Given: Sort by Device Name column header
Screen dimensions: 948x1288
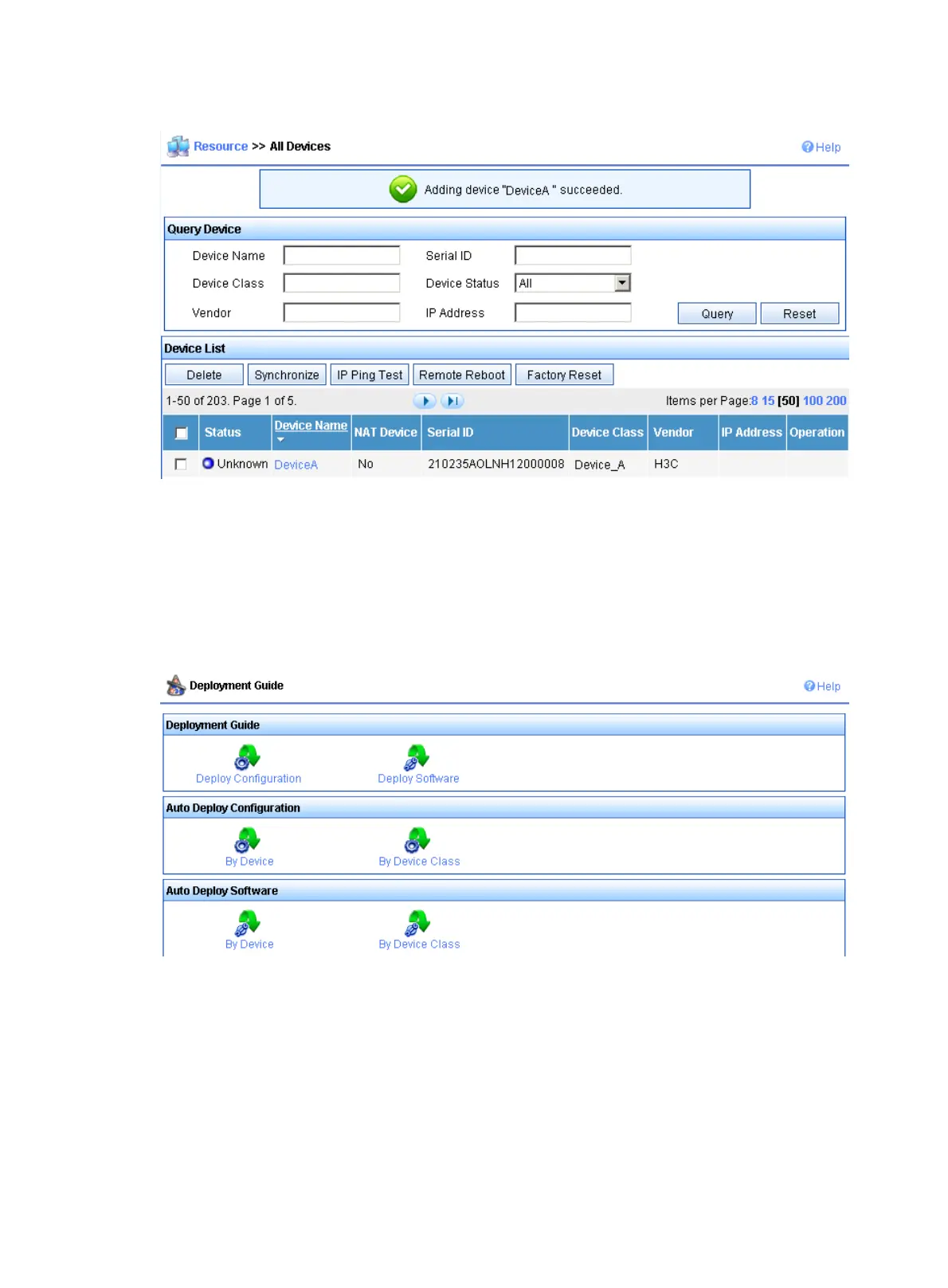Looking at the screenshot, I should tap(311, 426).
